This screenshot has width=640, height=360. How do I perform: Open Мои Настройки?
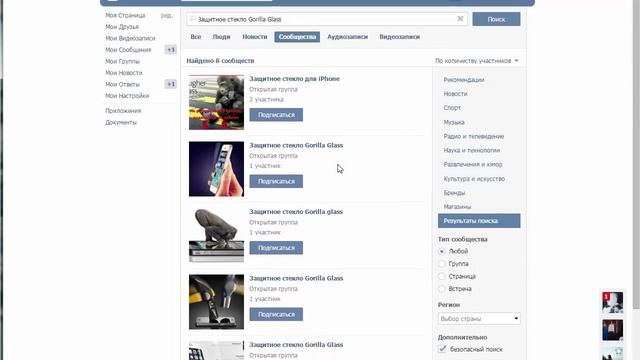click(127, 96)
